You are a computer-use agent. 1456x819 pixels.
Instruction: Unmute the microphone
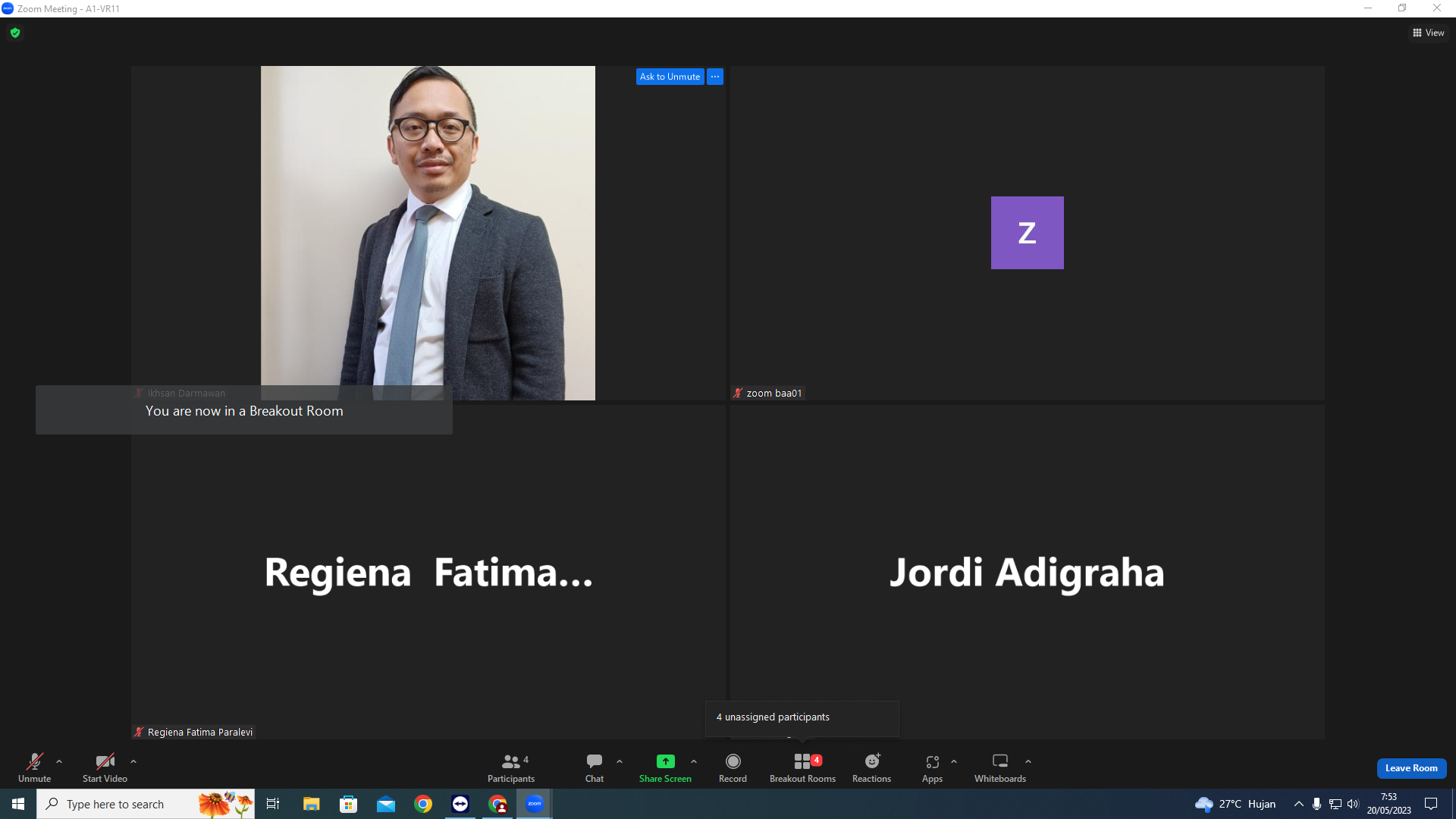(x=34, y=767)
